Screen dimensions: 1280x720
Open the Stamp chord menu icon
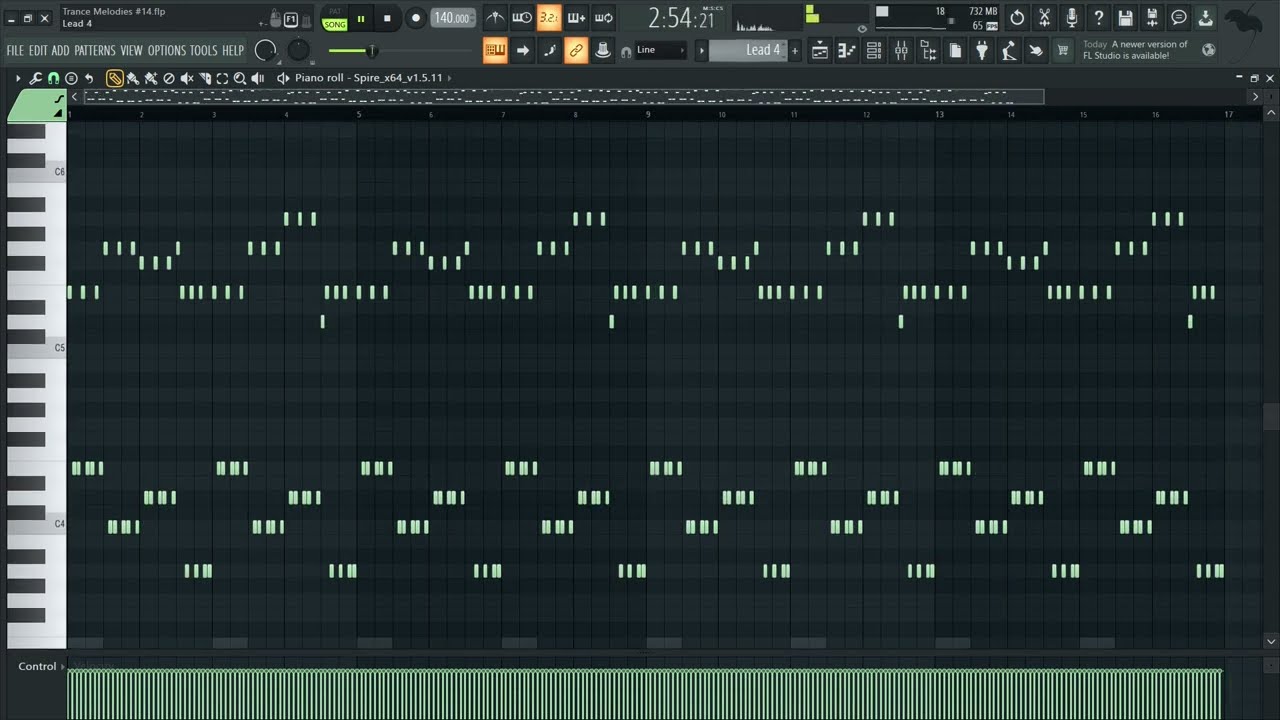click(71, 78)
